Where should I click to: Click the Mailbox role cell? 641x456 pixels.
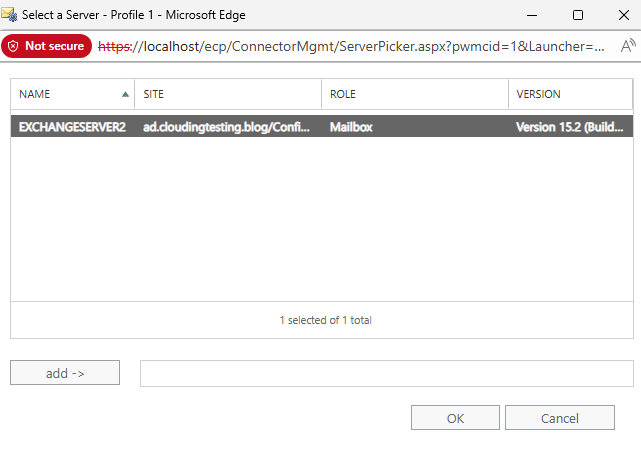click(x=351, y=127)
